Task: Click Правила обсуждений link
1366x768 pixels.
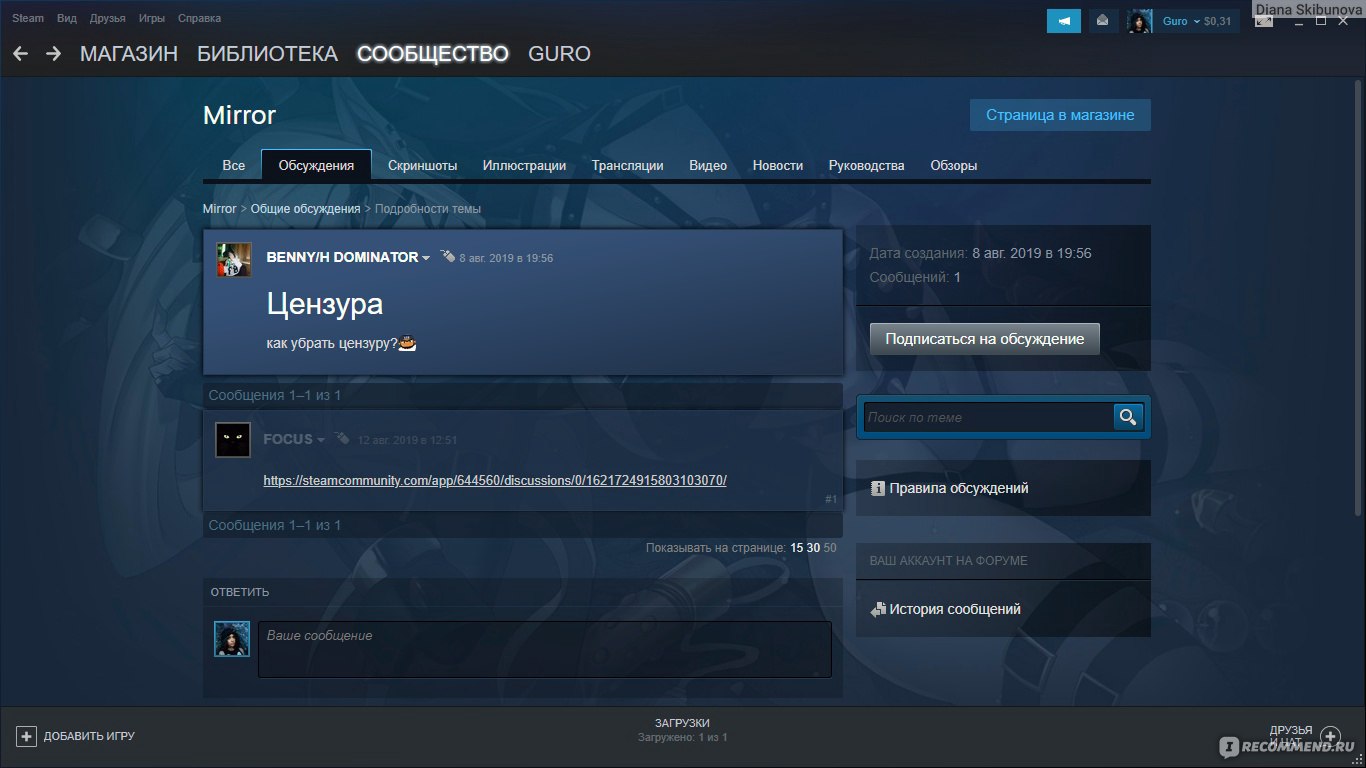Action: tap(959, 489)
